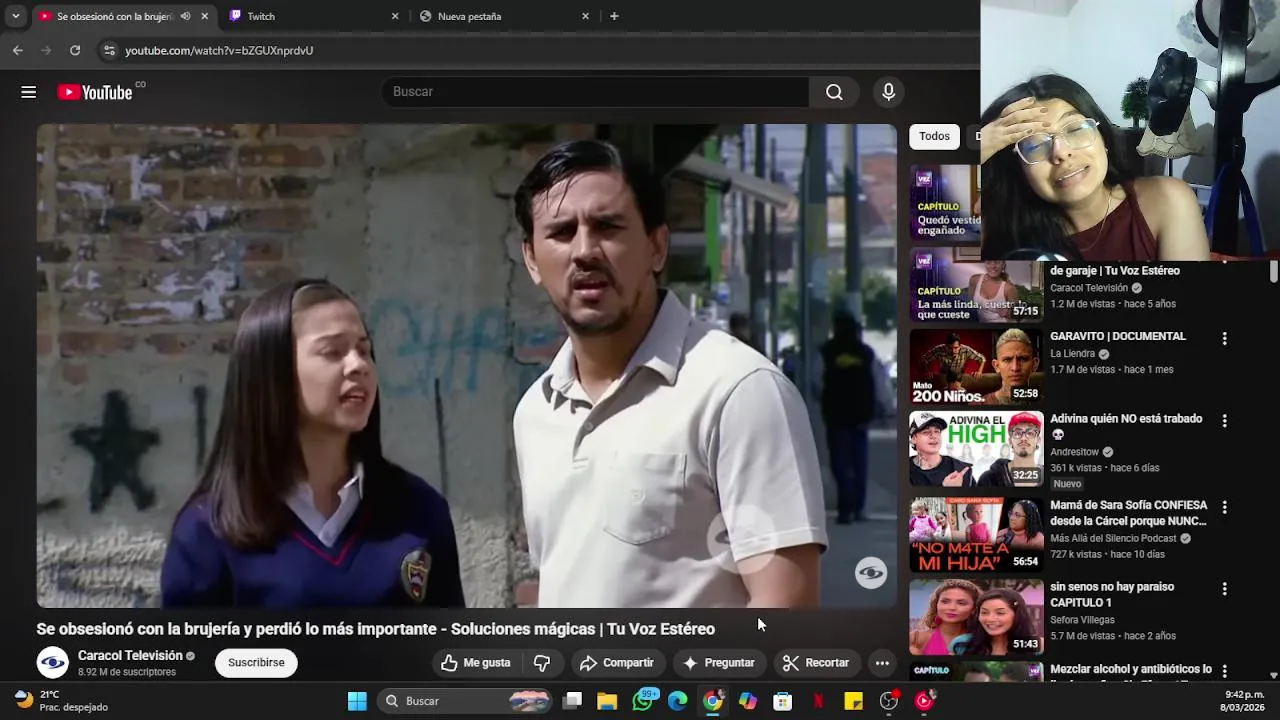Open 'Adivina quién NO está trabado' title

point(1126,426)
